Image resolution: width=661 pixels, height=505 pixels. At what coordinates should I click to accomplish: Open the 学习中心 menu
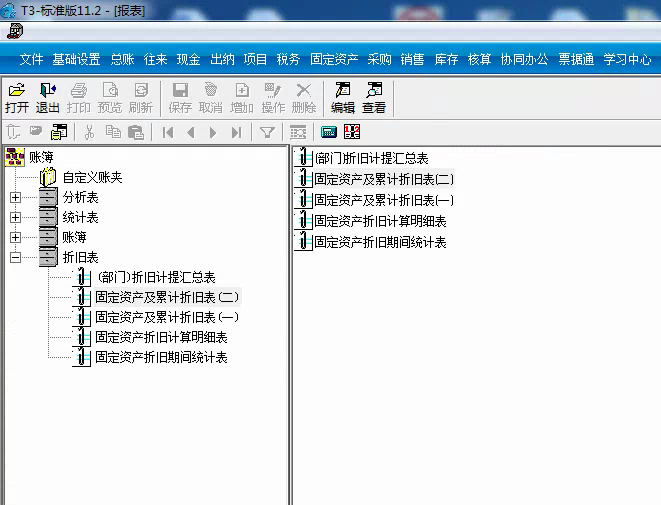[627, 59]
